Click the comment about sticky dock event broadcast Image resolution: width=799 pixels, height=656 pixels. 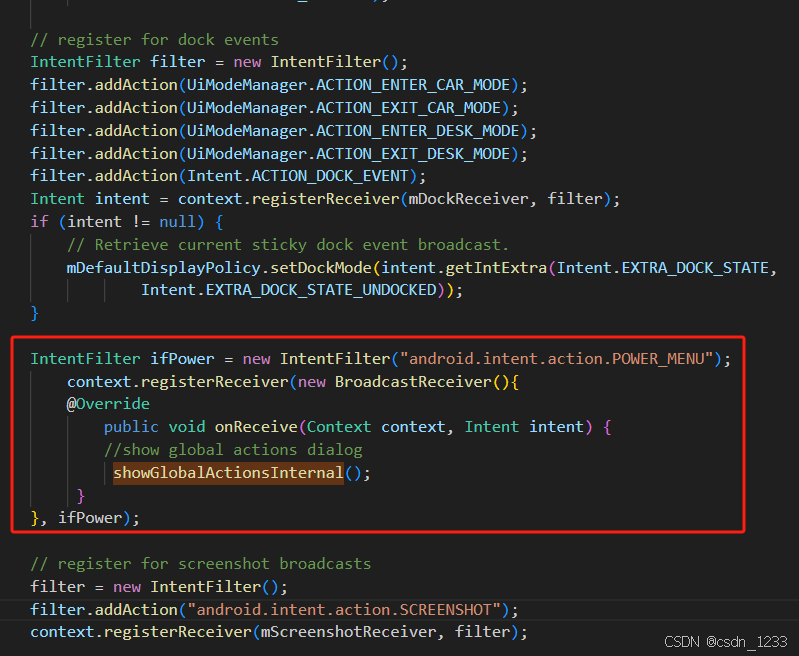coord(288,245)
